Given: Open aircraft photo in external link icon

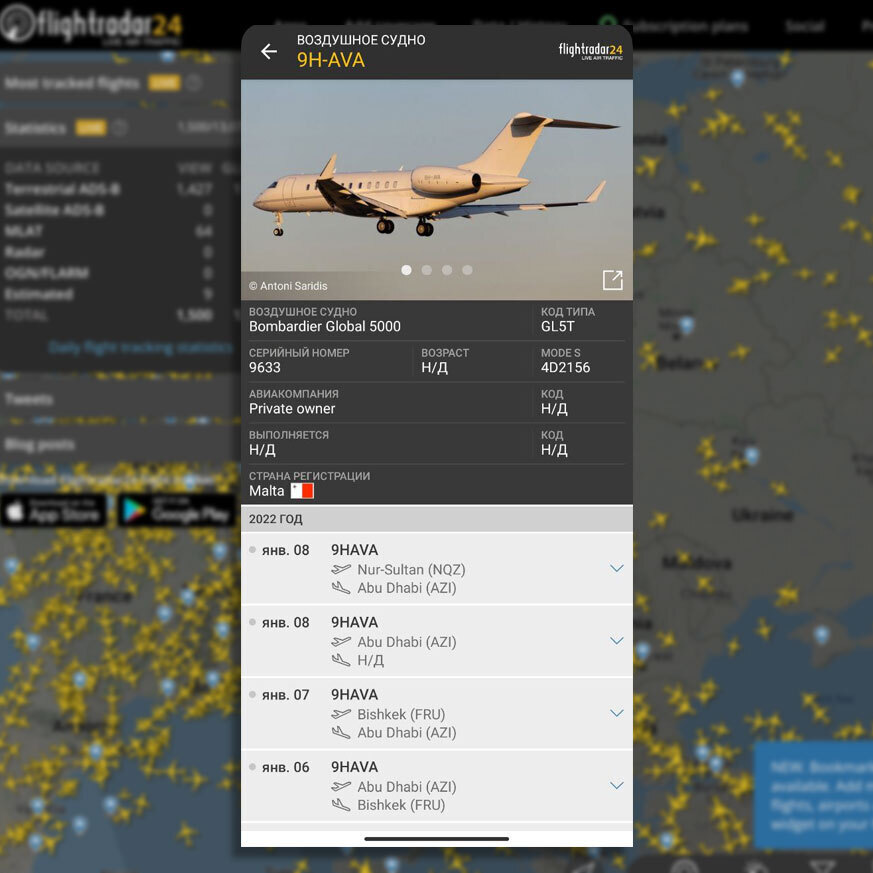Looking at the screenshot, I should [612, 280].
